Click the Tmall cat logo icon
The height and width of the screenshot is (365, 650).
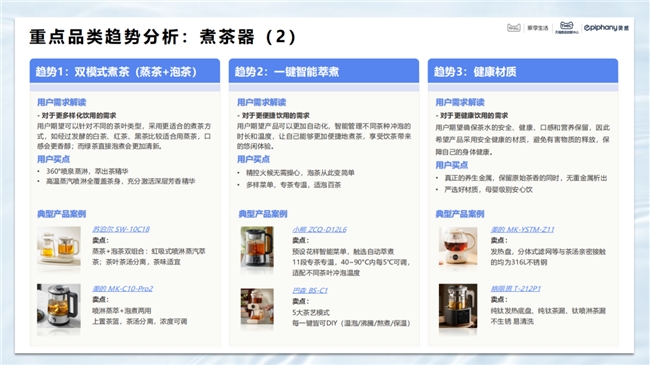[x=514, y=28]
